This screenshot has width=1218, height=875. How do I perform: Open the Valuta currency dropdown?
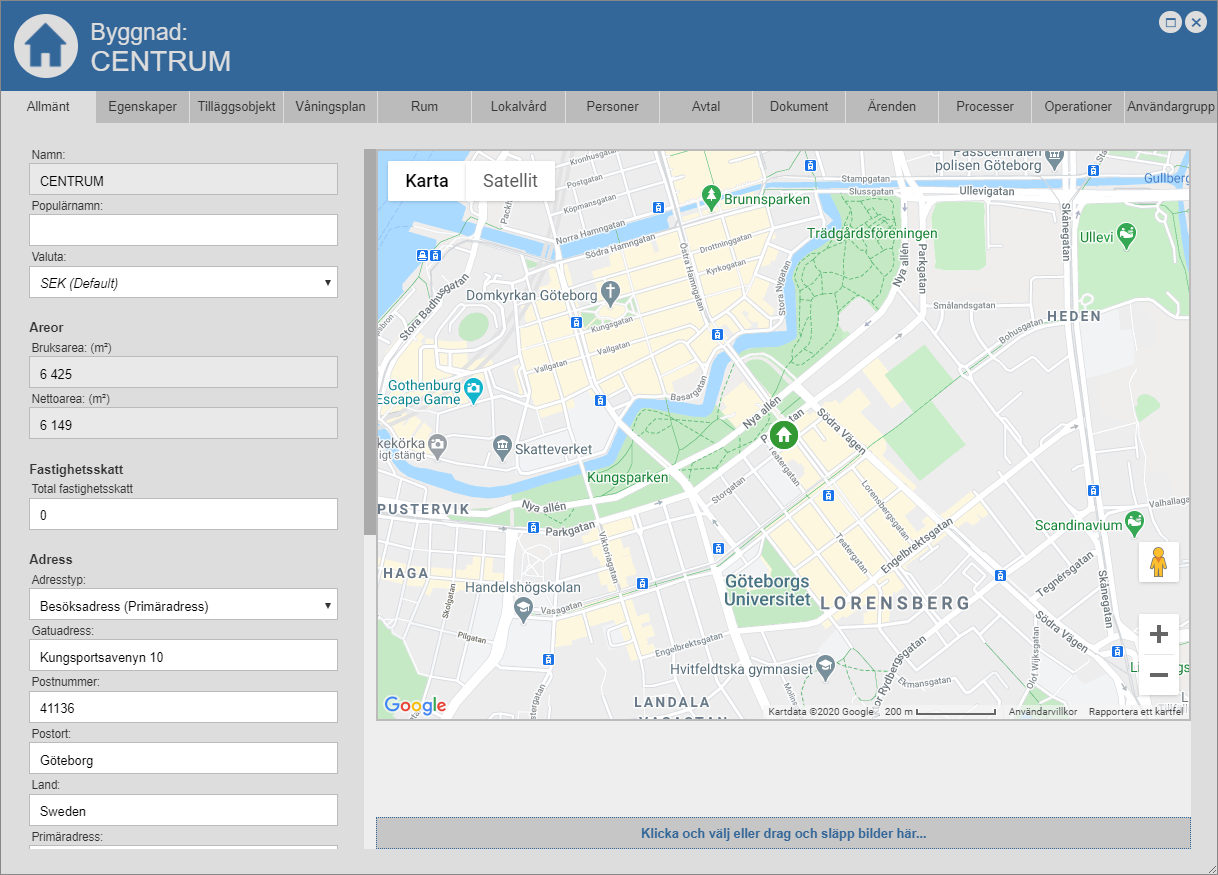tap(184, 283)
